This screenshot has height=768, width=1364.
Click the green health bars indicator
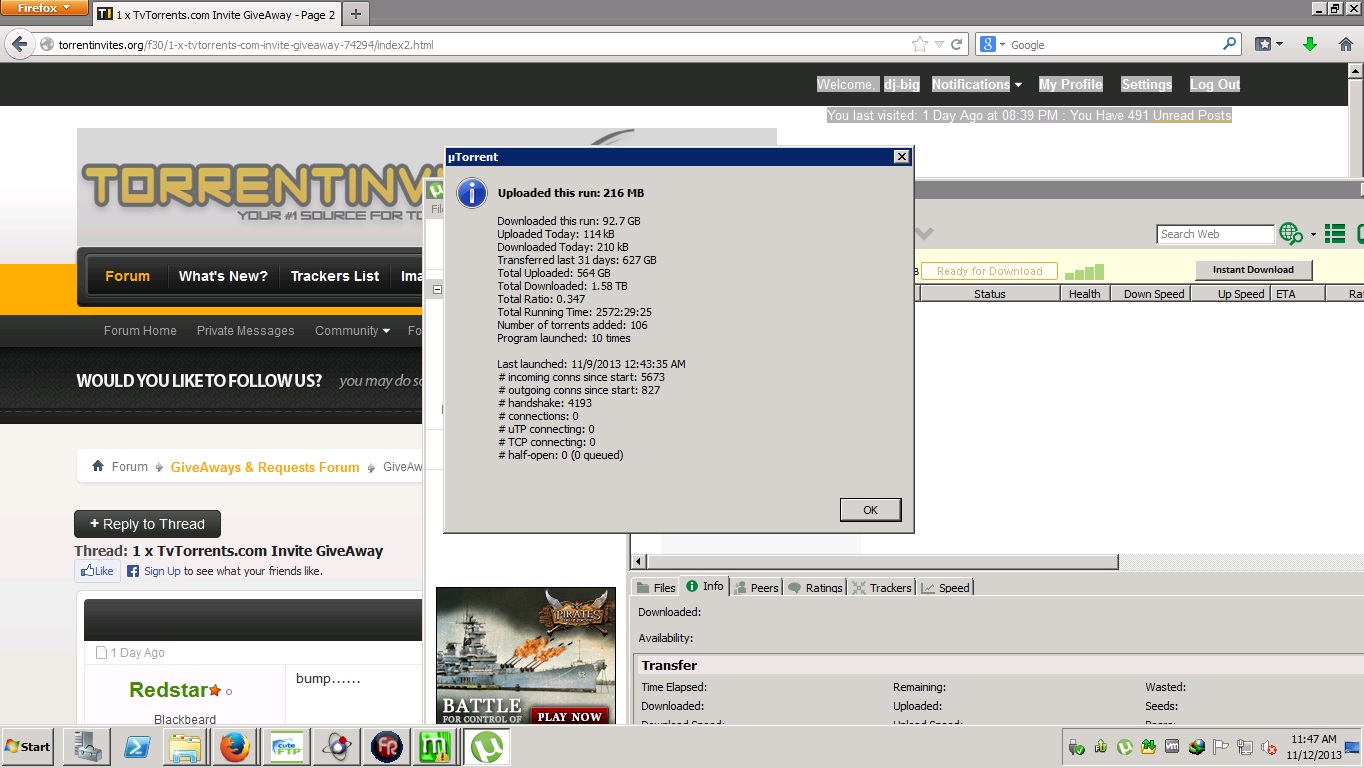coord(1084,272)
